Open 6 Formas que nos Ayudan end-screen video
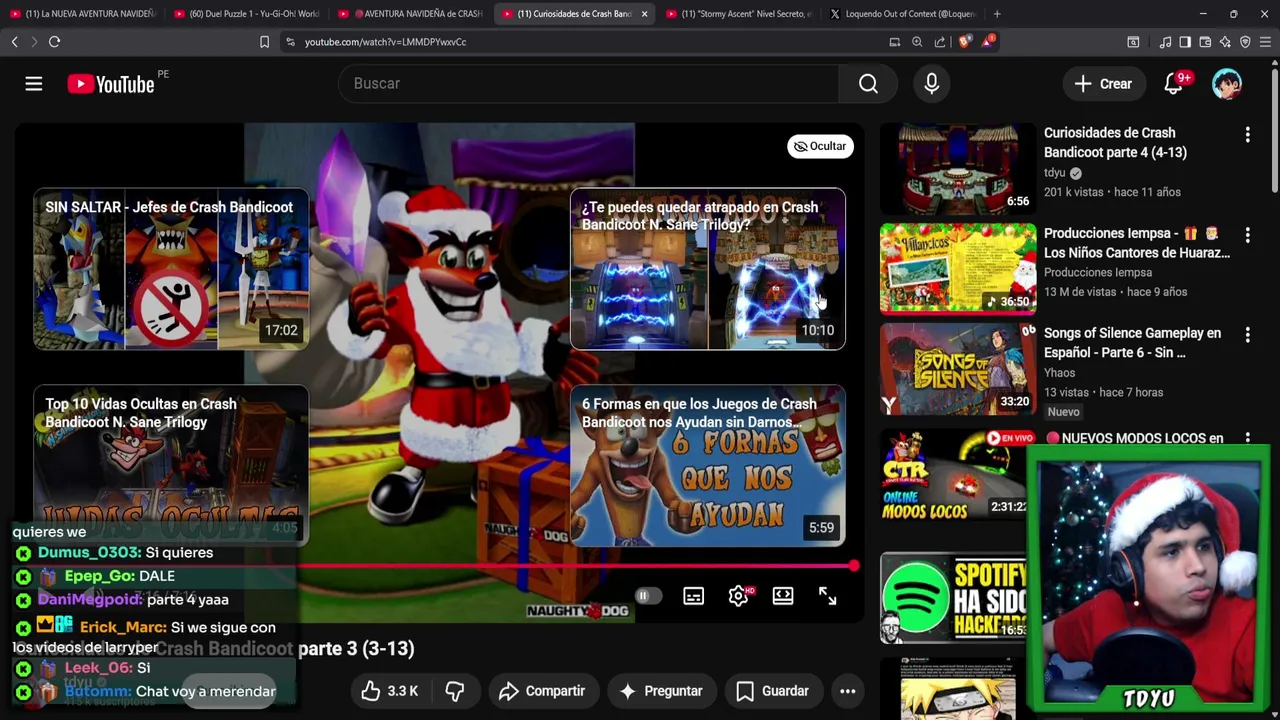Viewport: 1280px width, 720px height. pos(708,466)
